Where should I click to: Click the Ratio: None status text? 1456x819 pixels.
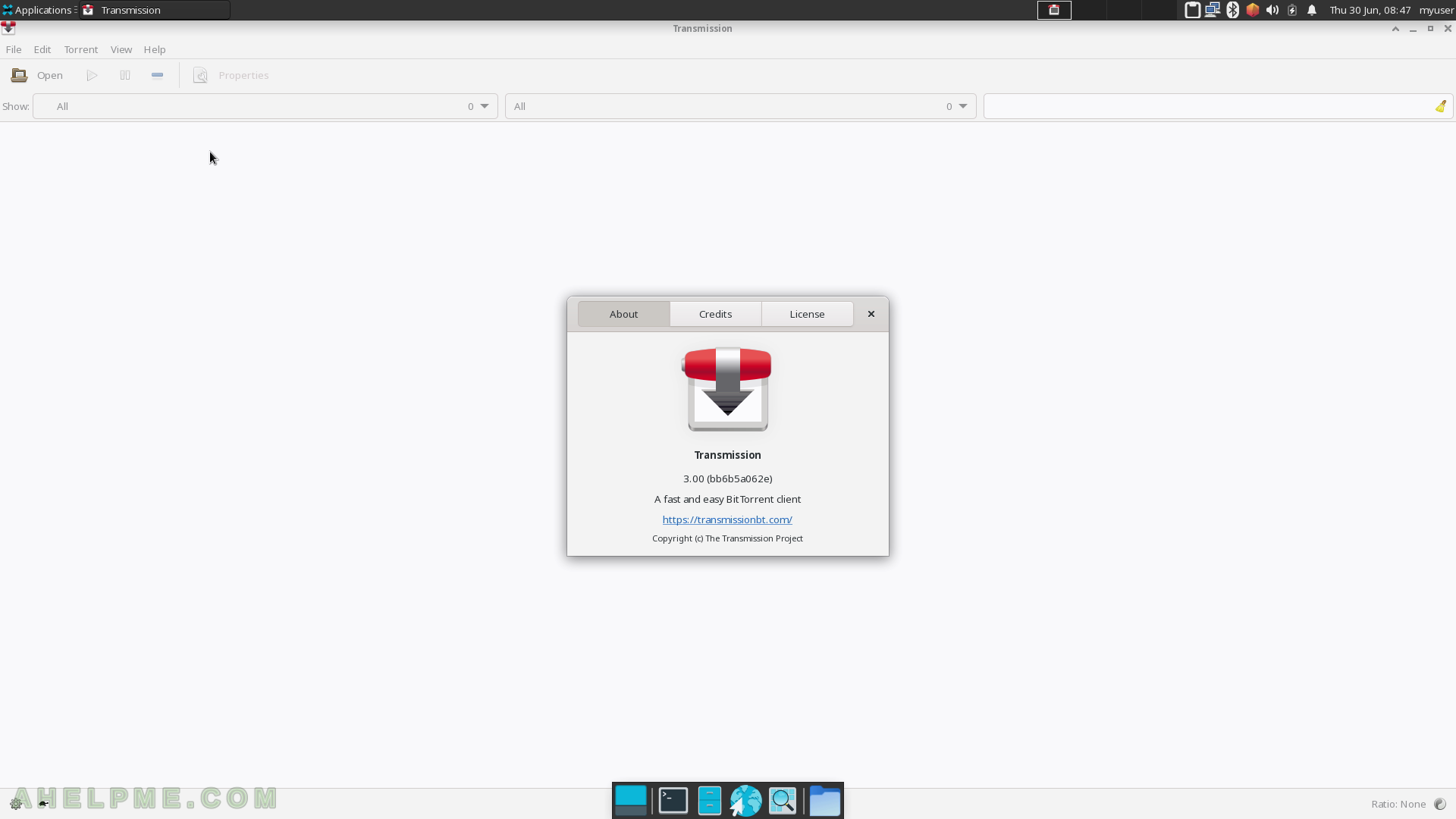1398,804
